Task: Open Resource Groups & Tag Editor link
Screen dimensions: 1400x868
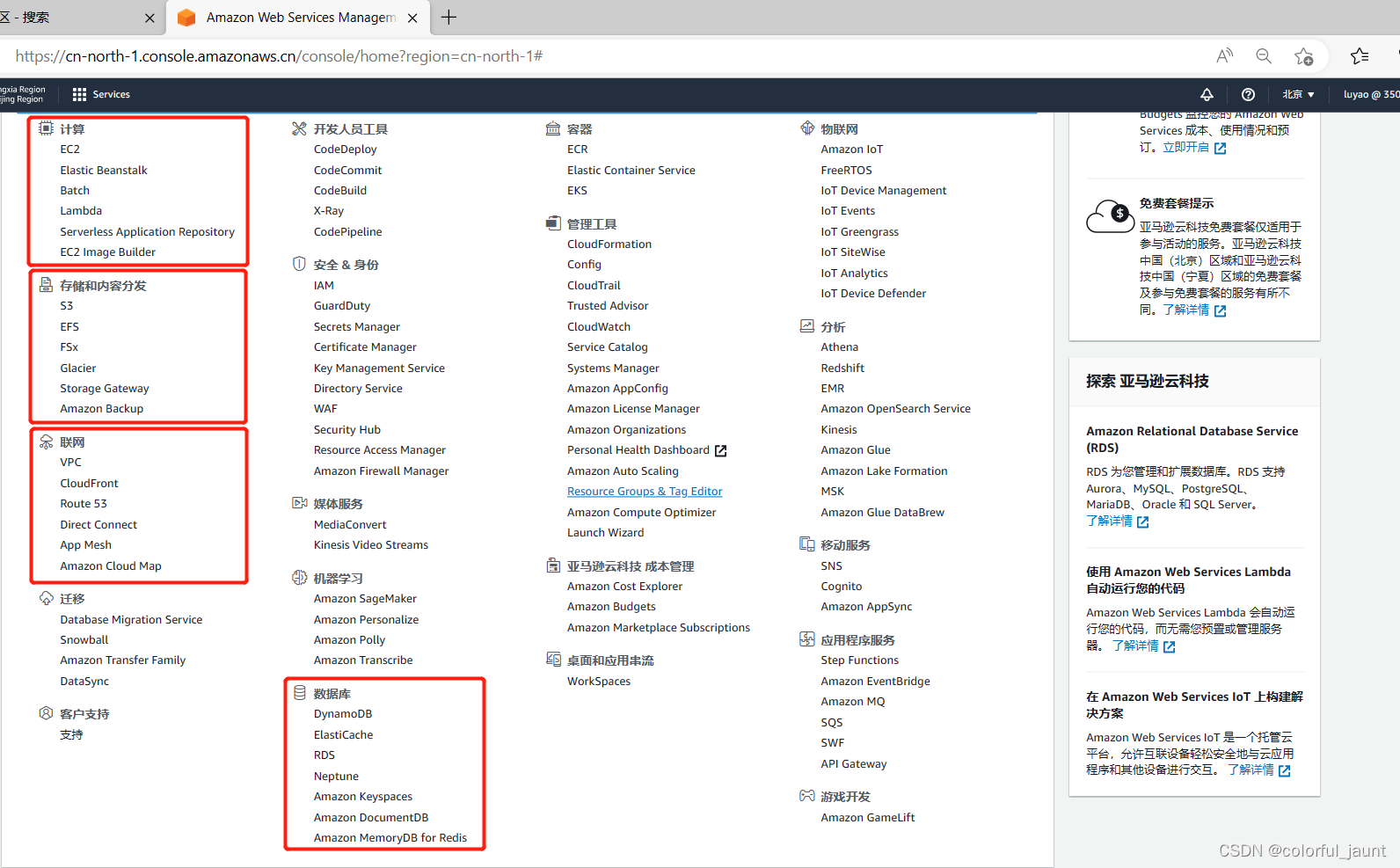Action: (645, 492)
